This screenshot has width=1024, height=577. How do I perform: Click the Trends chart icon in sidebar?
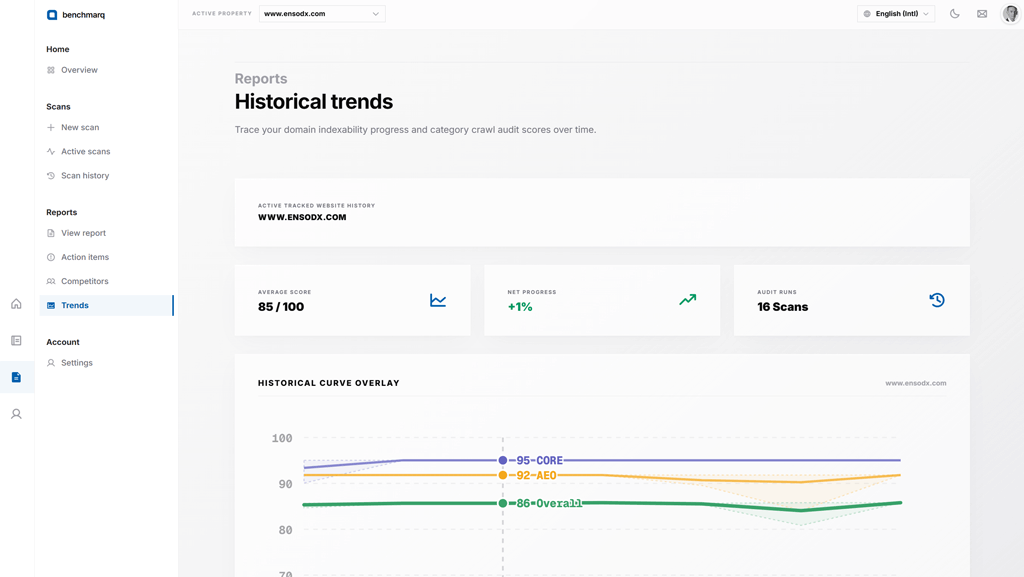[x=51, y=305]
